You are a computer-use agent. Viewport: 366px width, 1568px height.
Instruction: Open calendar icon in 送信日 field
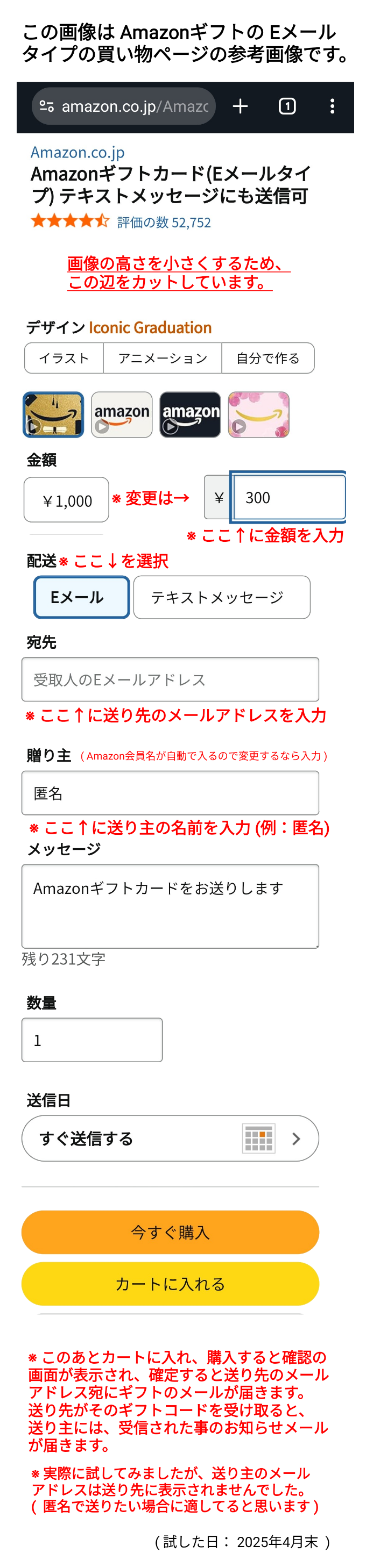(259, 1137)
